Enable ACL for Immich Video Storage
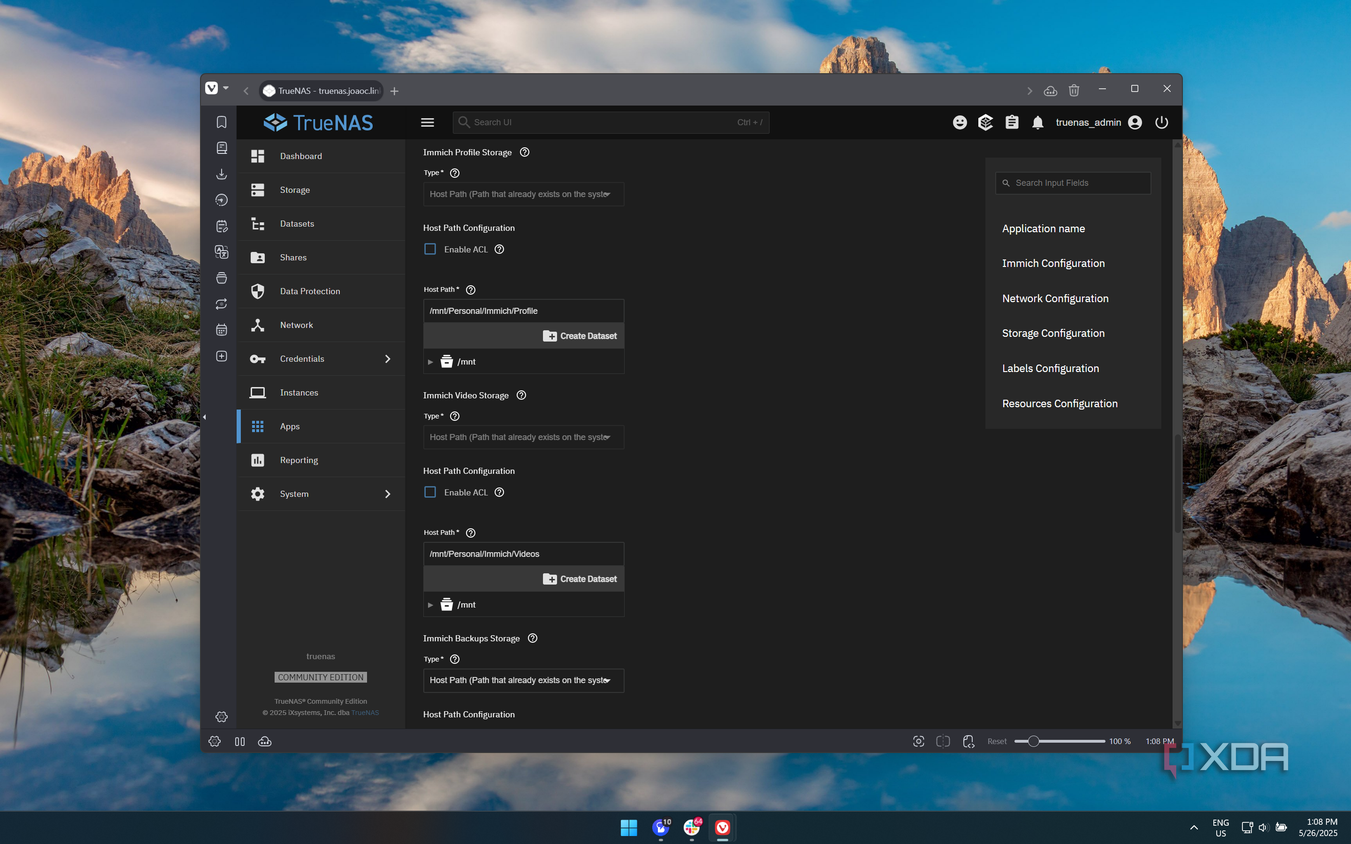 pos(430,492)
